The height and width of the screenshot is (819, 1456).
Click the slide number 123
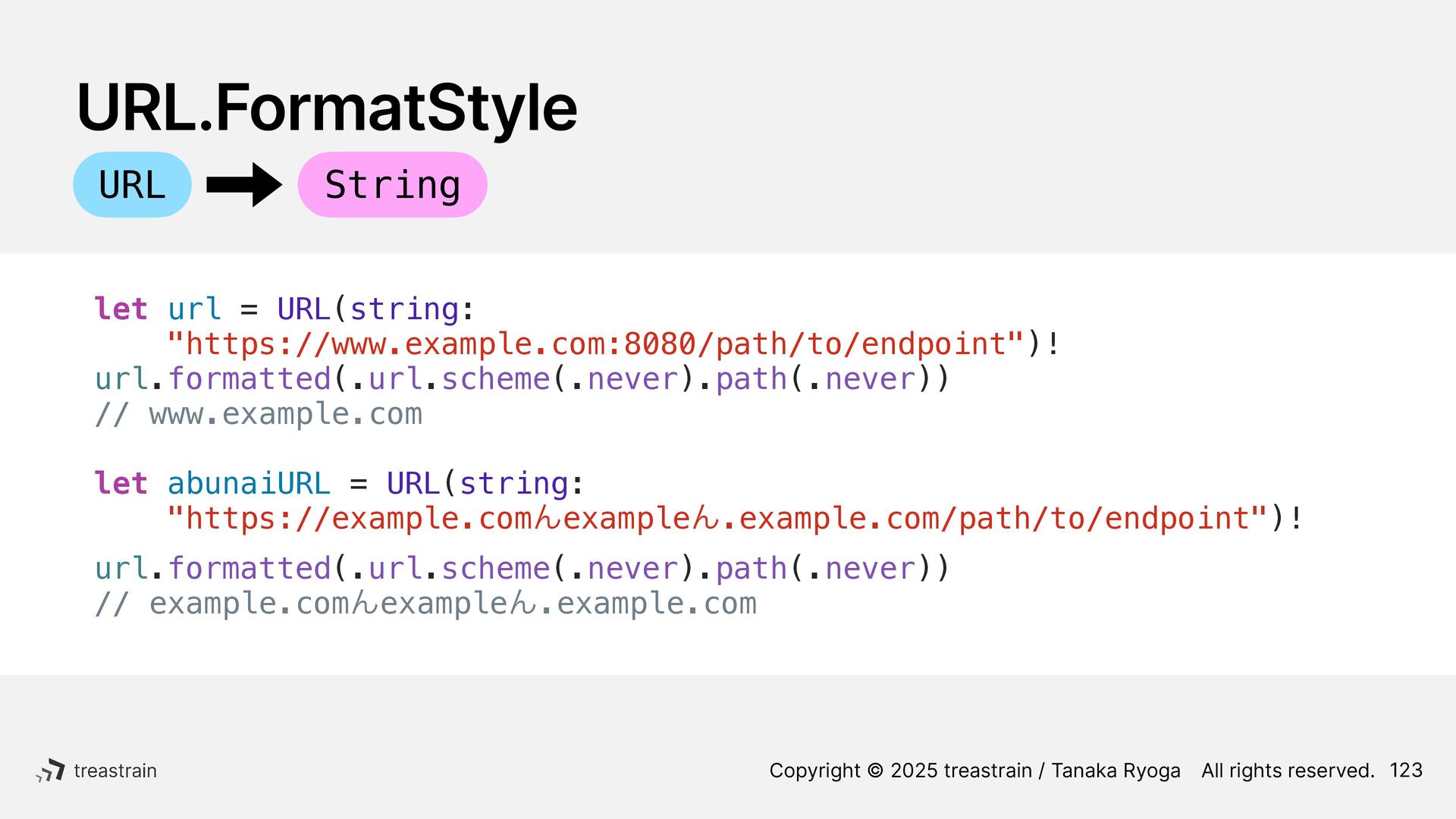coord(1406,770)
